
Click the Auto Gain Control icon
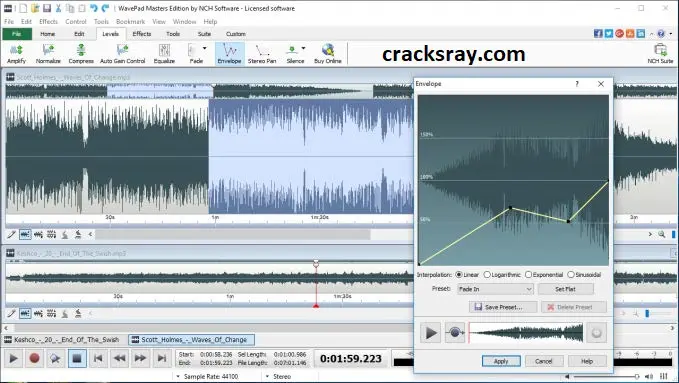pyautogui.click(x=123, y=54)
